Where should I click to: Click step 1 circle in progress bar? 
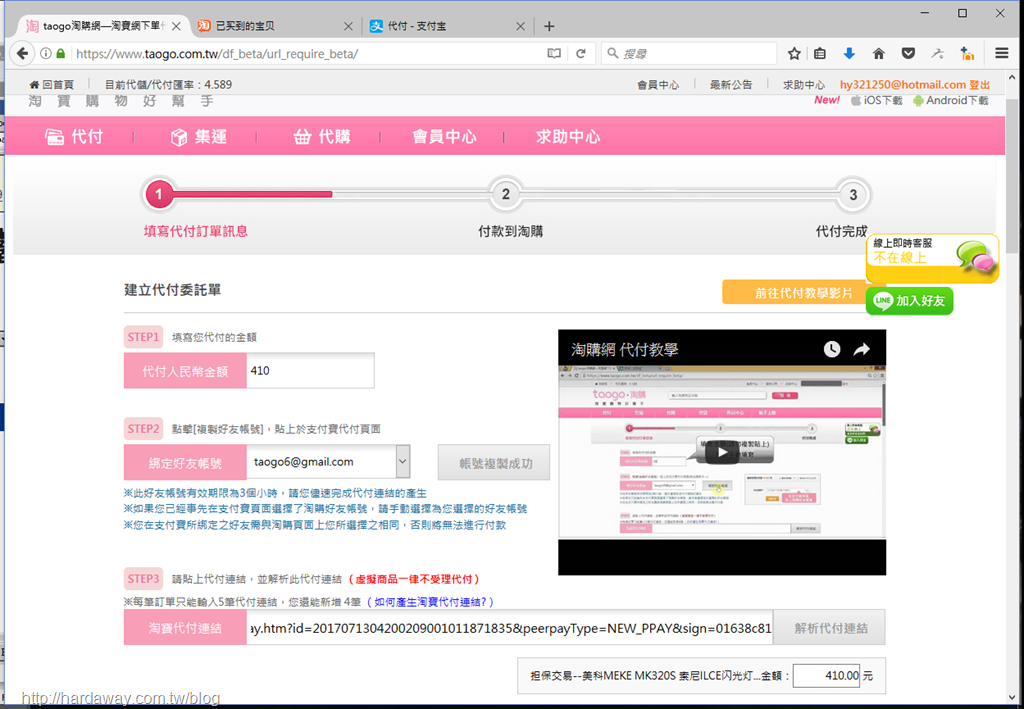coord(159,194)
